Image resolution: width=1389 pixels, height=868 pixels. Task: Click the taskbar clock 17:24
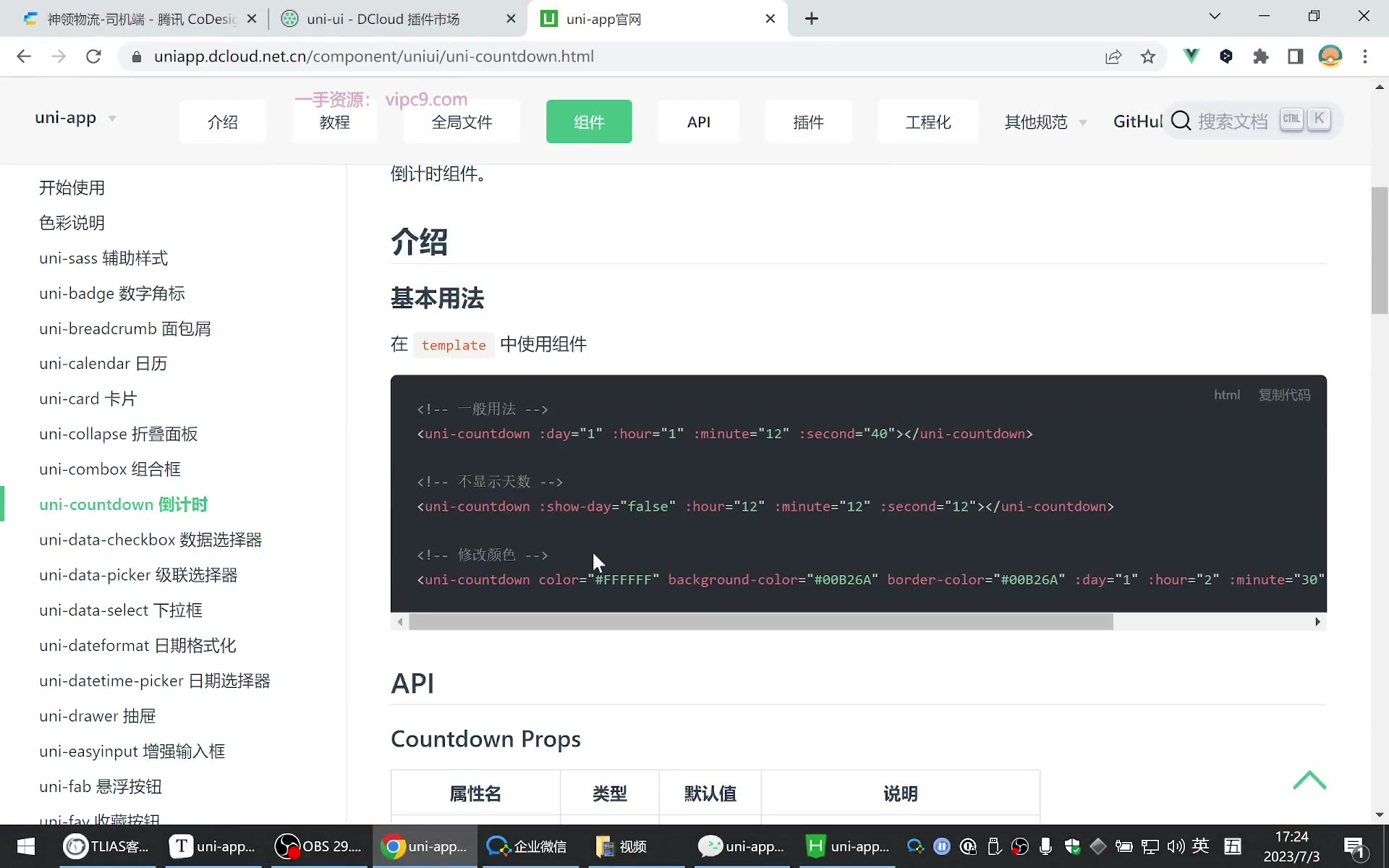pos(1291,836)
